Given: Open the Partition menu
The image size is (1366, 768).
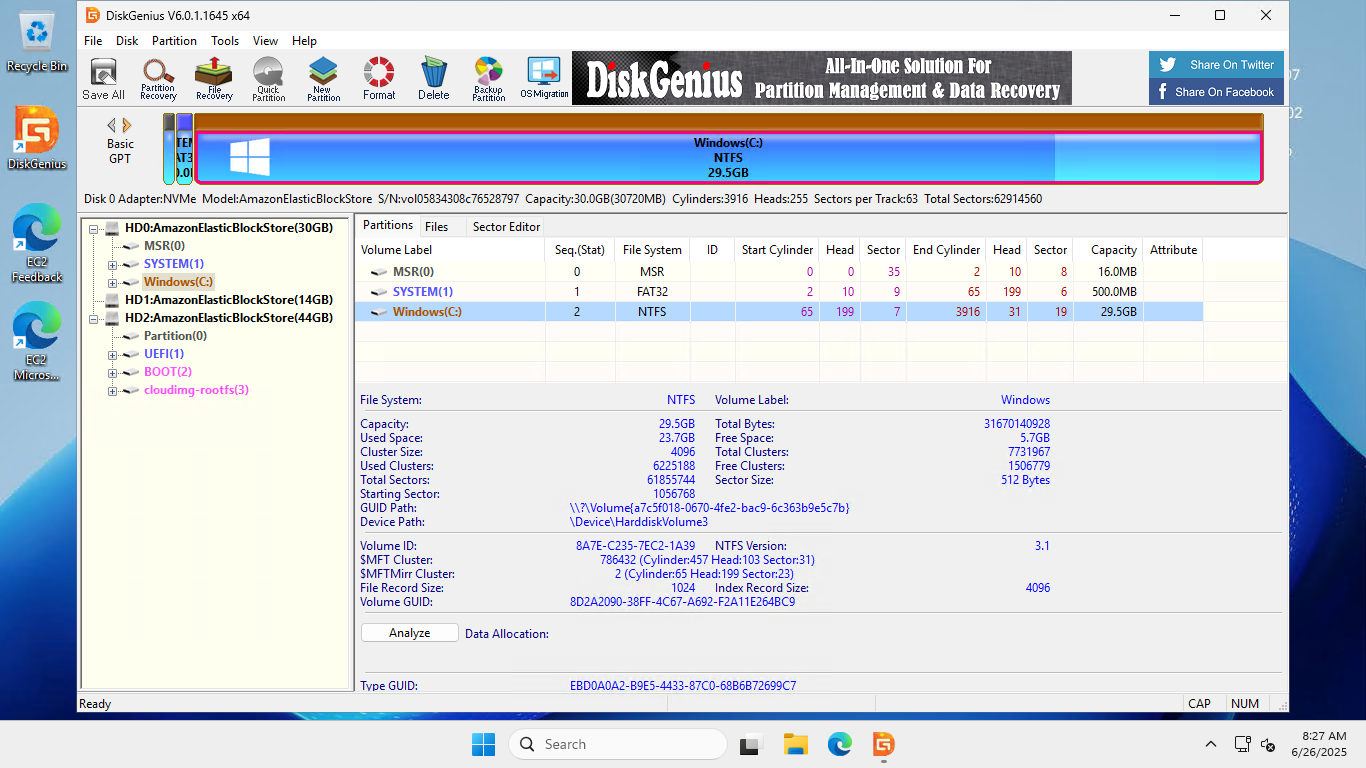Looking at the screenshot, I should [x=174, y=41].
